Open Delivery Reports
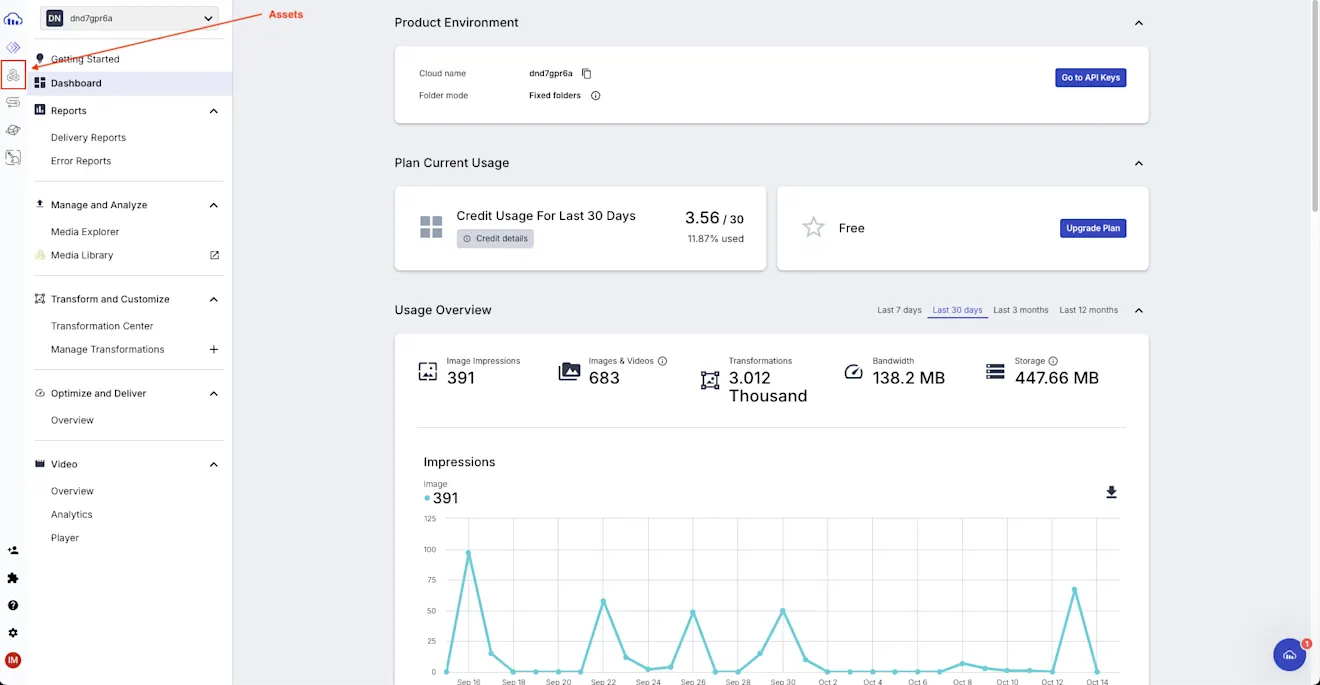The image size is (1320, 685). (88, 138)
